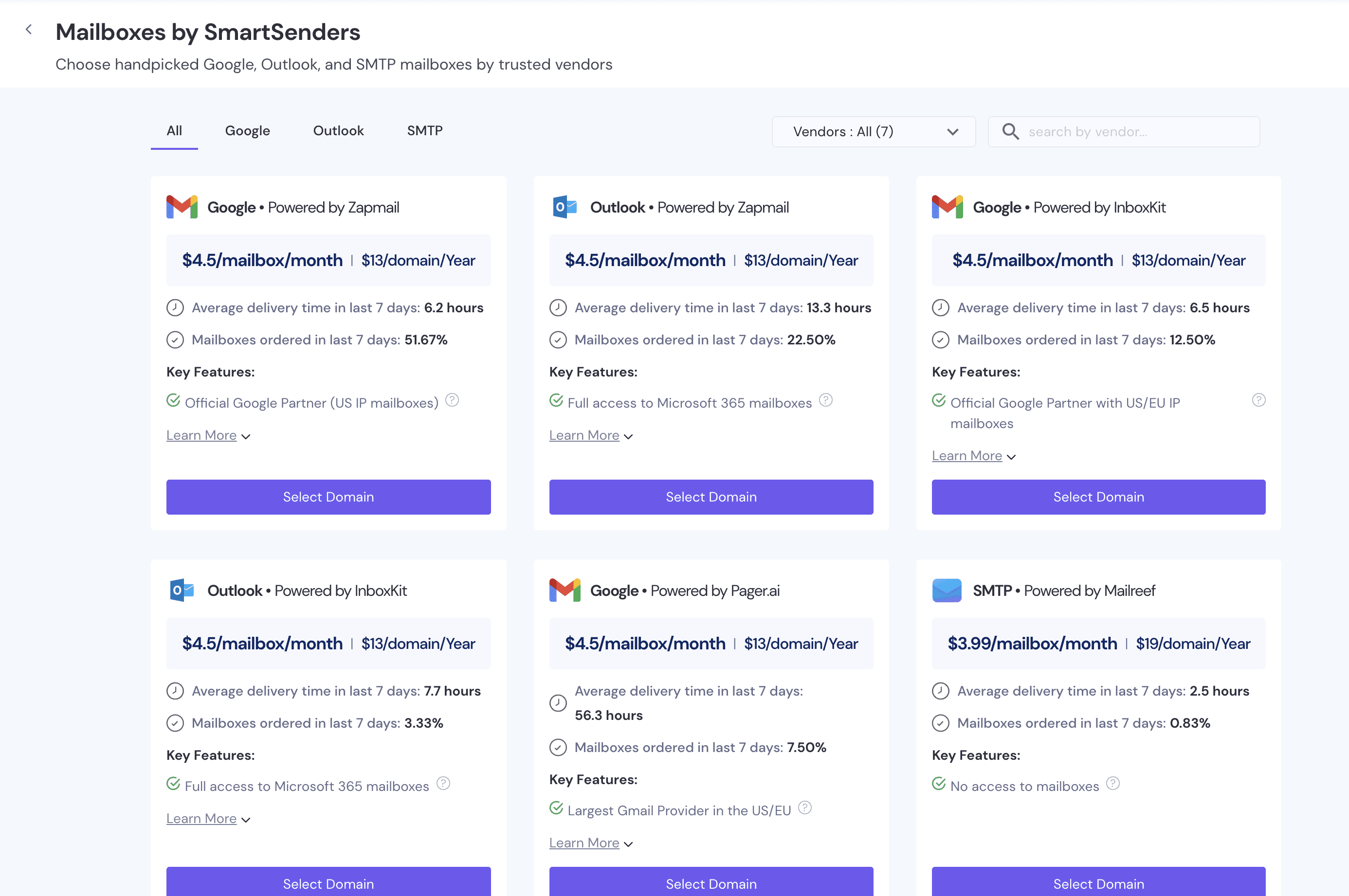The height and width of the screenshot is (896, 1349).
Task: Click the Outlook icon on the Zapmail Outlook card
Action: tap(564, 207)
